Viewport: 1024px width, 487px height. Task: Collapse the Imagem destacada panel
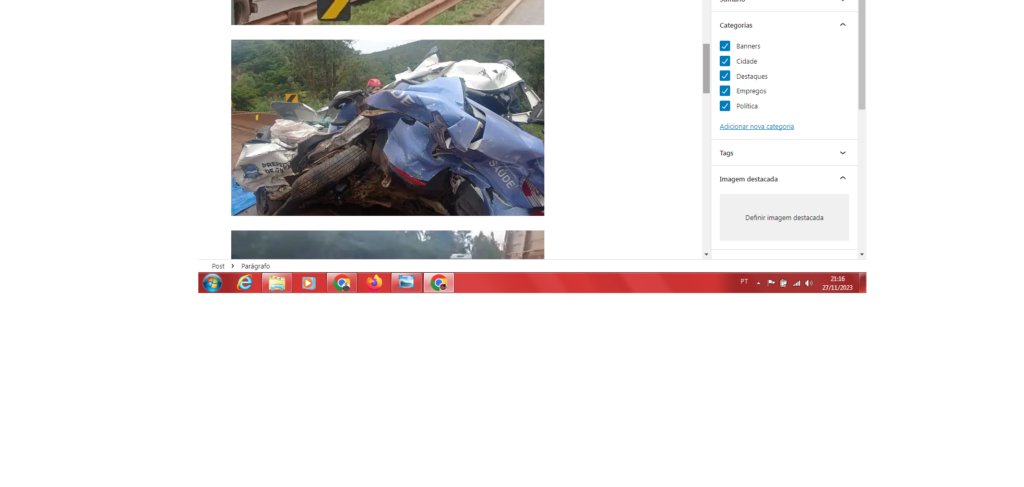pos(784,178)
